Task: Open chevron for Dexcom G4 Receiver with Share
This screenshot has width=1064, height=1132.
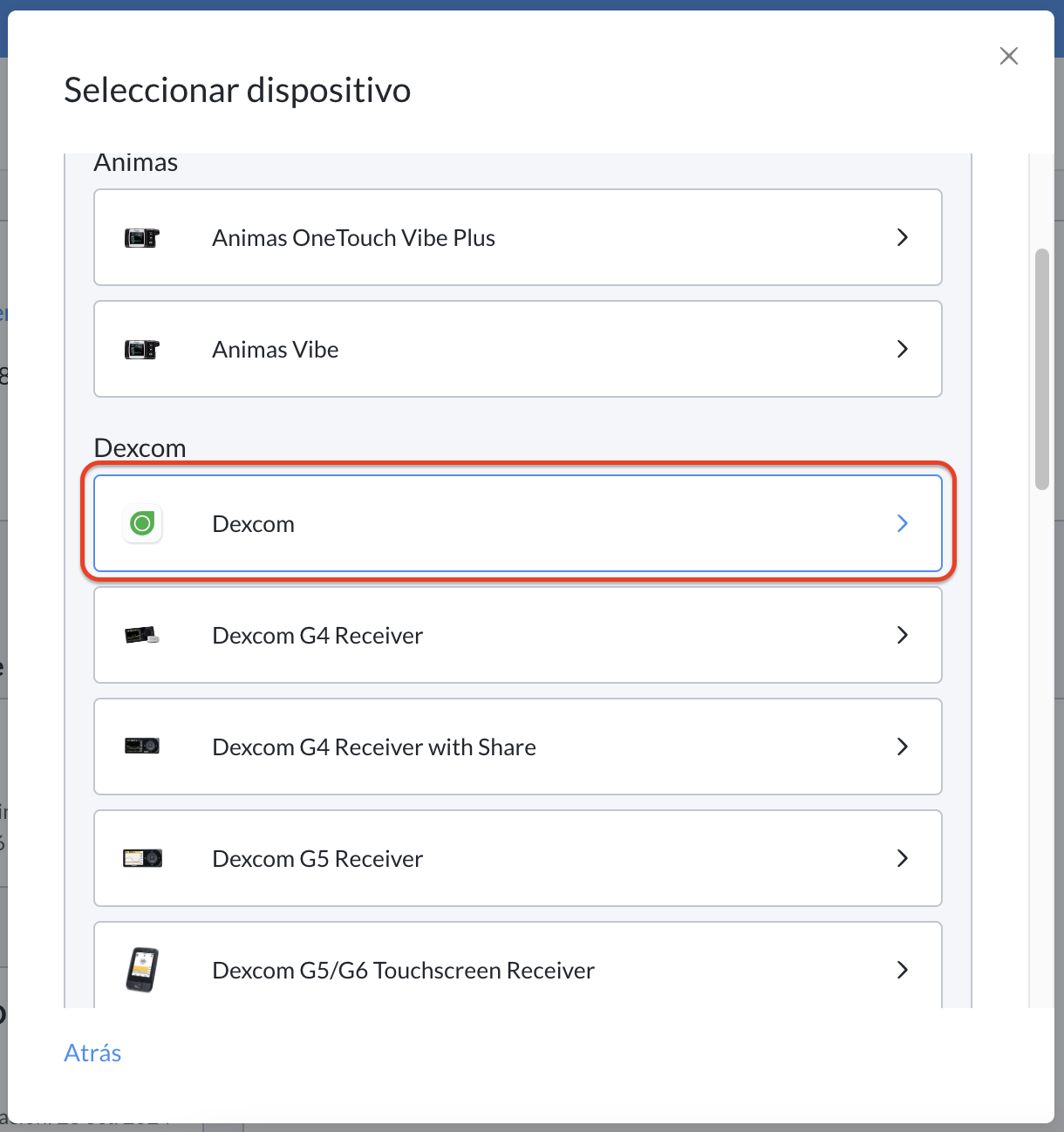Action: click(903, 747)
